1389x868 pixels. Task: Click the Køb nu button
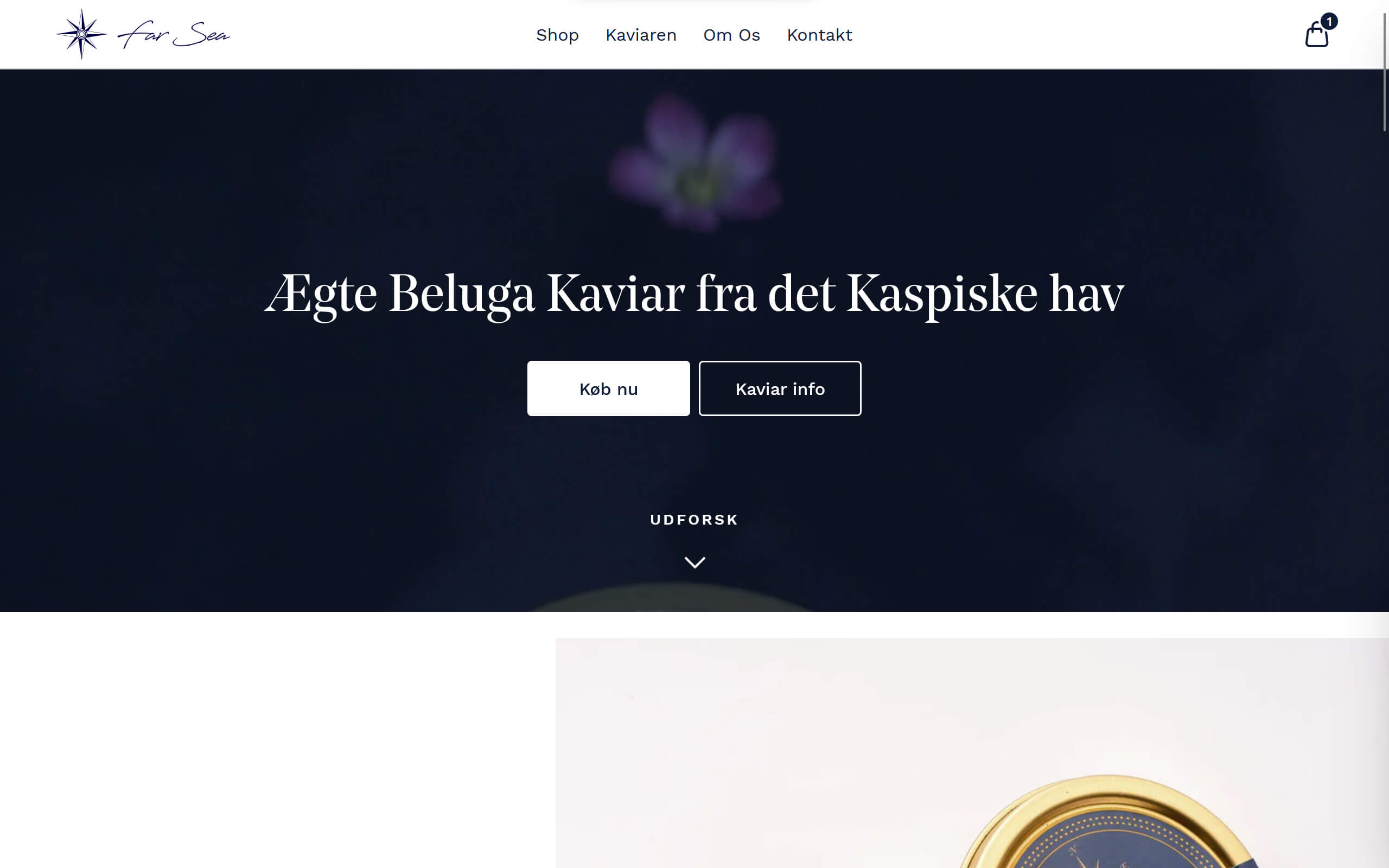coord(608,388)
